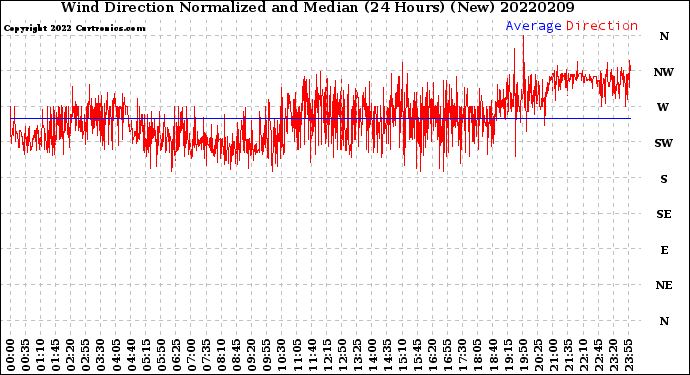The width and height of the screenshot is (690, 375).
Task: Click the 09:55 time axis label
Action: [267, 355]
